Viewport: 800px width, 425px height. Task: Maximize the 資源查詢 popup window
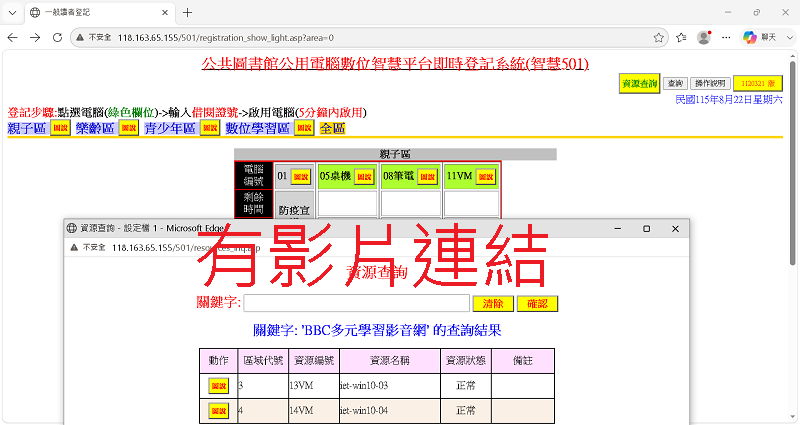click(646, 229)
